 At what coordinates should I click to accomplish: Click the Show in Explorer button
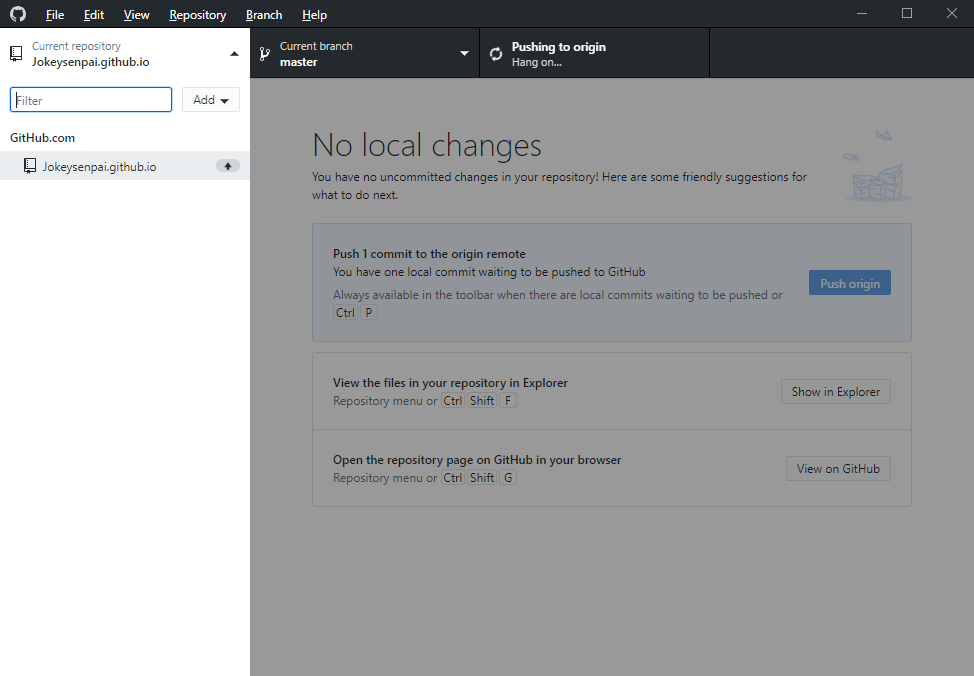[x=835, y=392]
